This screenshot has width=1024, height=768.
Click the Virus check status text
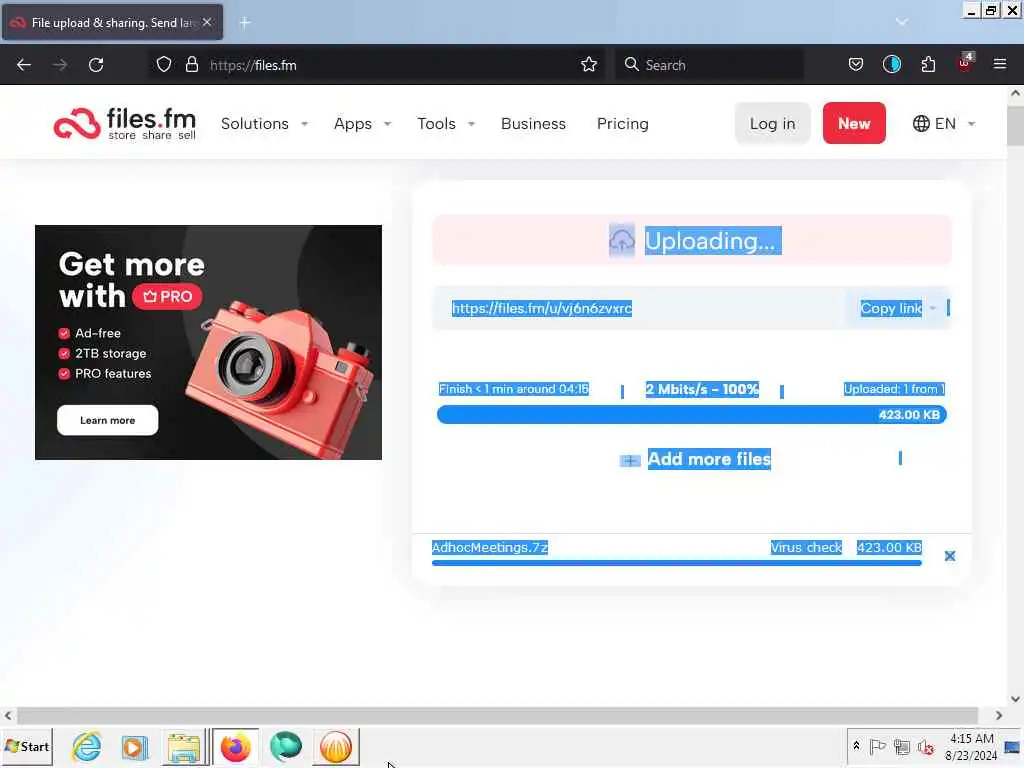806,547
